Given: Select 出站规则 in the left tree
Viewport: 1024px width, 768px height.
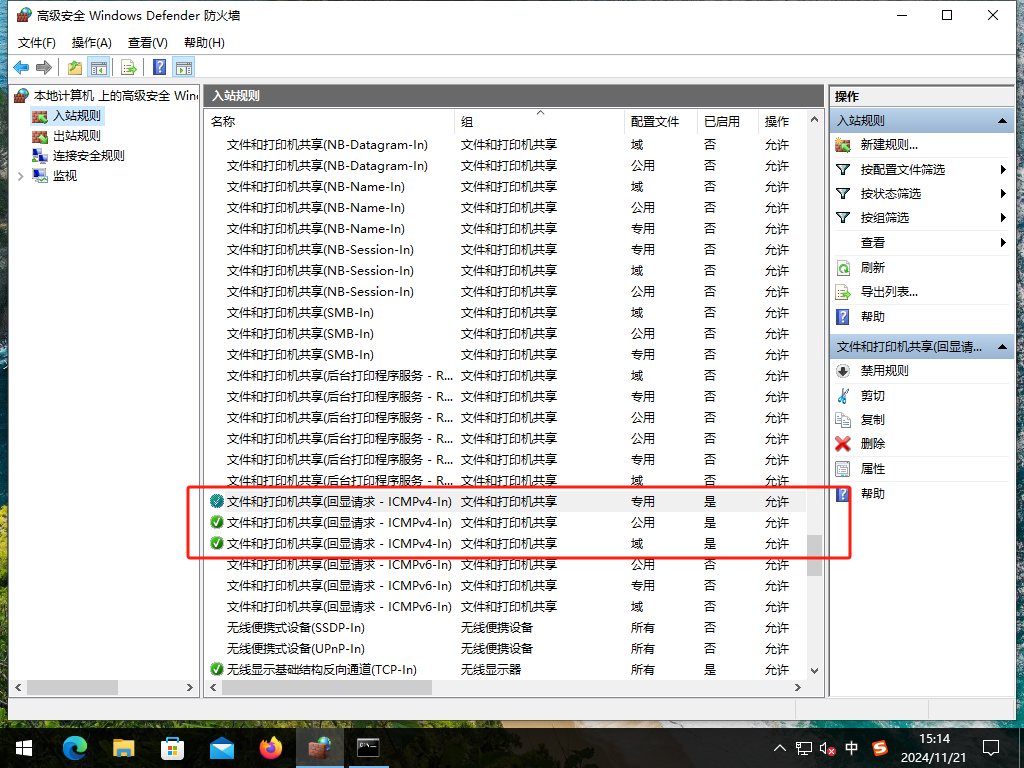Looking at the screenshot, I should pyautogui.click(x=76, y=136).
